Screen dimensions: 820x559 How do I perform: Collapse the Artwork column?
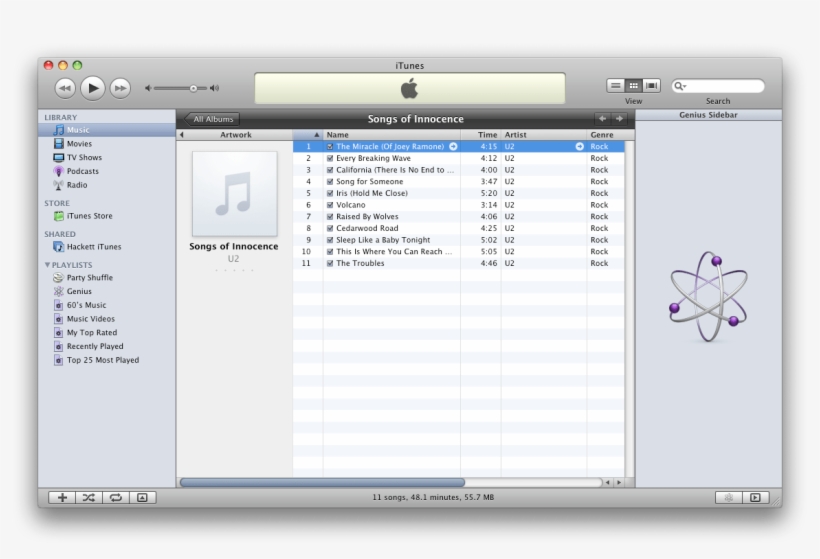pos(181,135)
